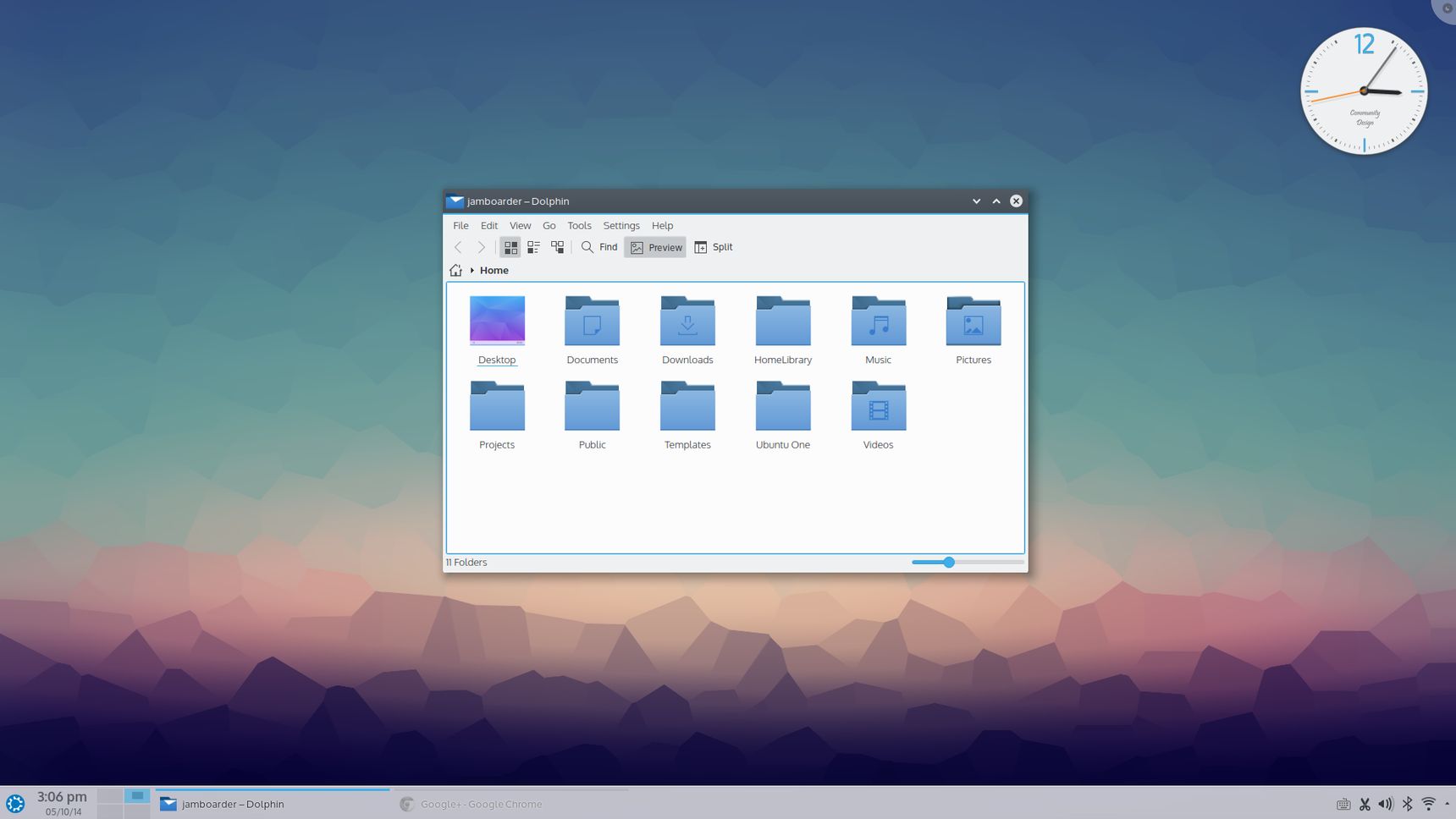Click the icon zoom slider handle

point(949,562)
